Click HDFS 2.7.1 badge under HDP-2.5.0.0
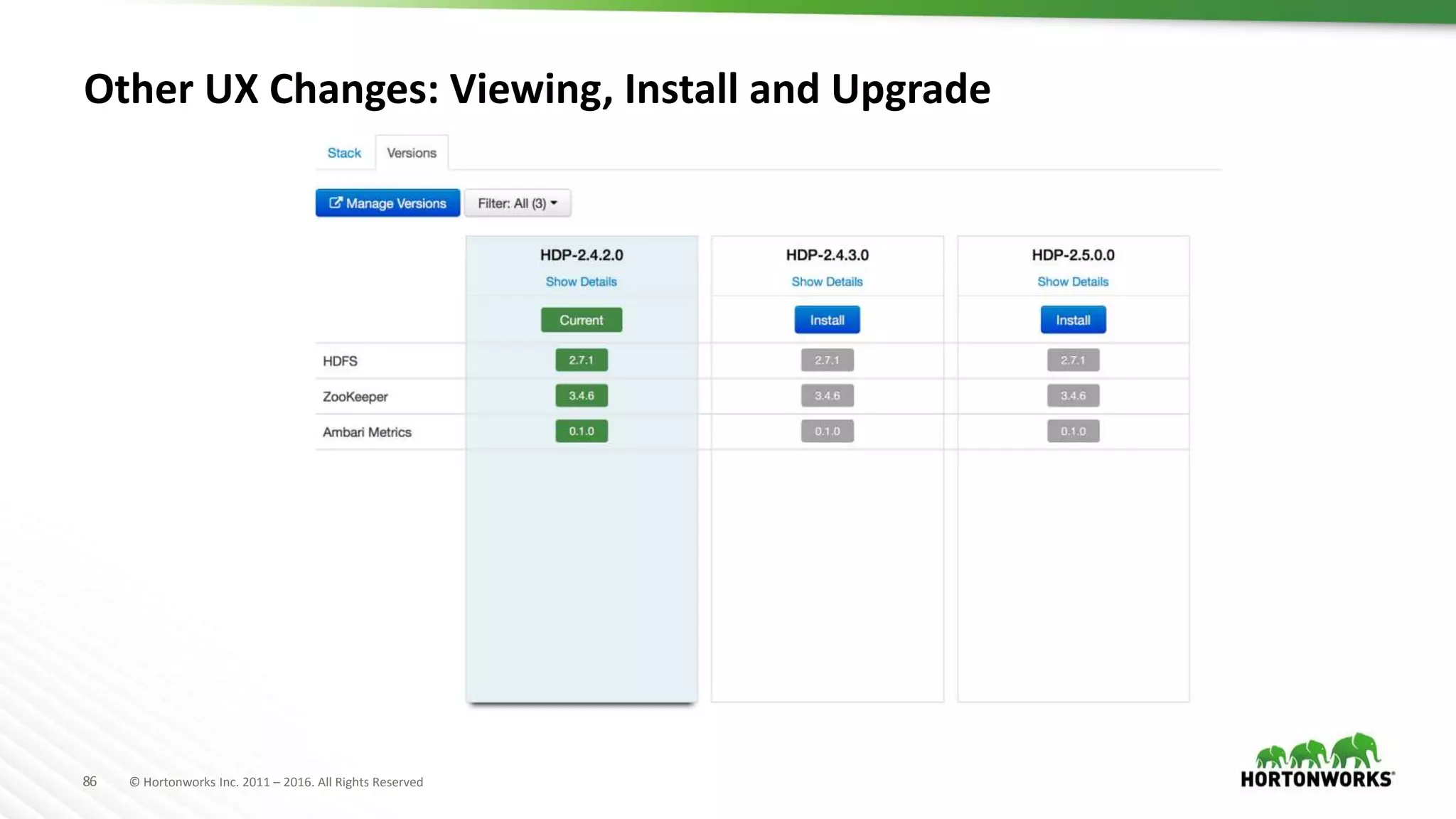The height and width of the screenshot is (819, 1456). point(1073,360)
